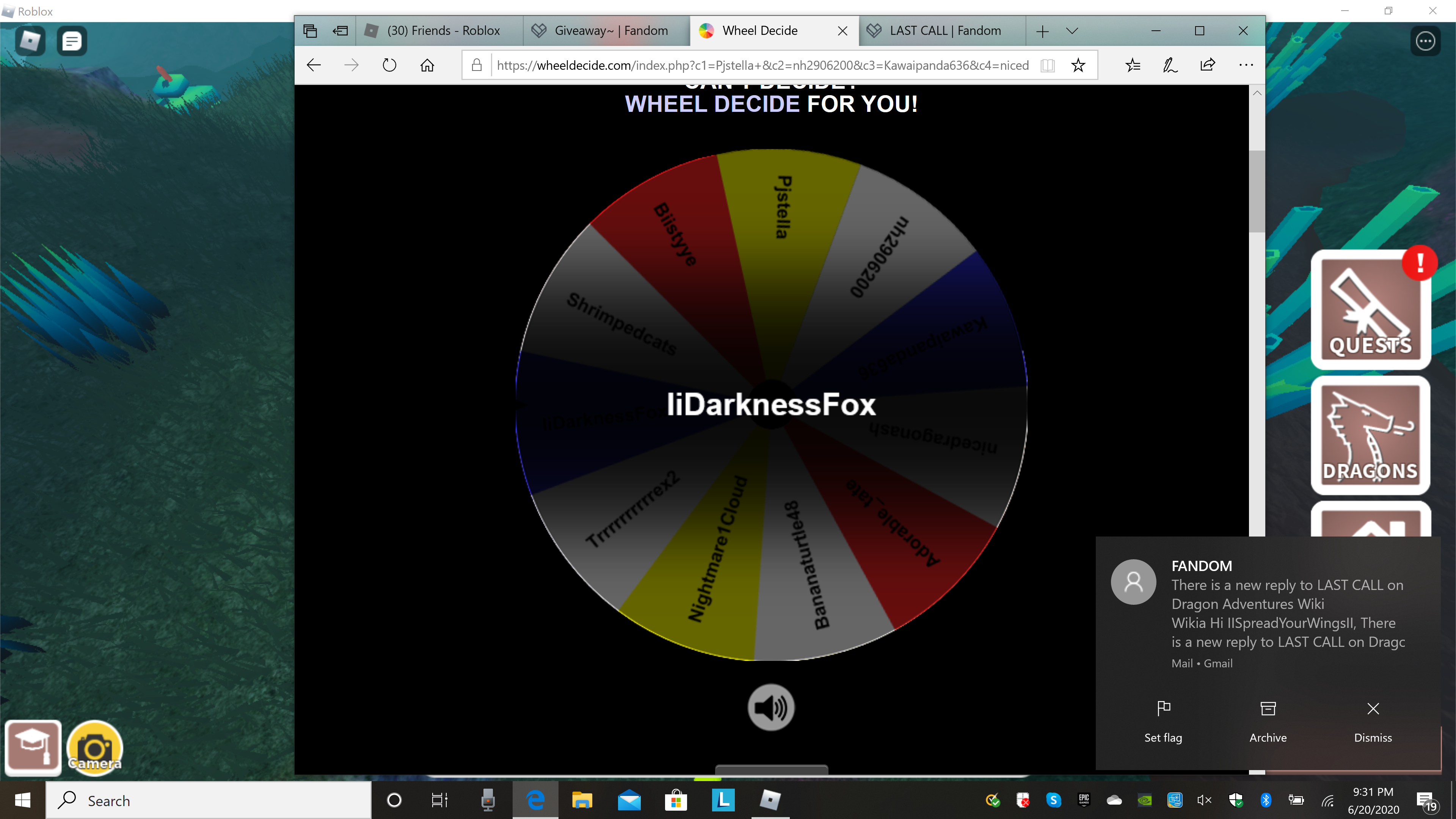1456x819 pixels.
Task: Open browser Settings and more menu
Action: click(x=1246, y=65)
